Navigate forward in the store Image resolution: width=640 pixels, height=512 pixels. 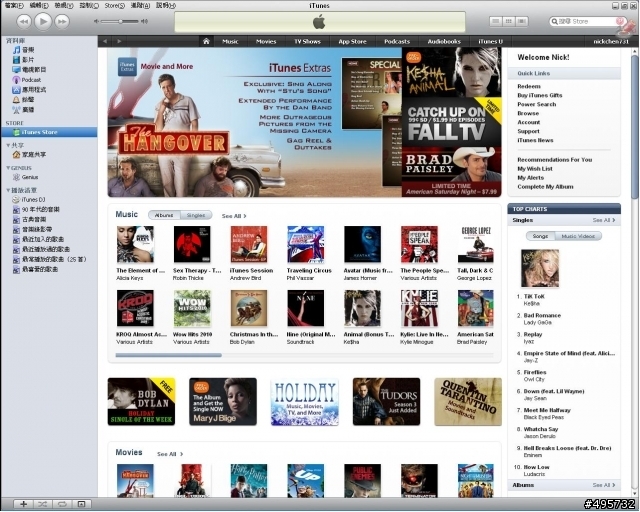[x=119, y=41]
